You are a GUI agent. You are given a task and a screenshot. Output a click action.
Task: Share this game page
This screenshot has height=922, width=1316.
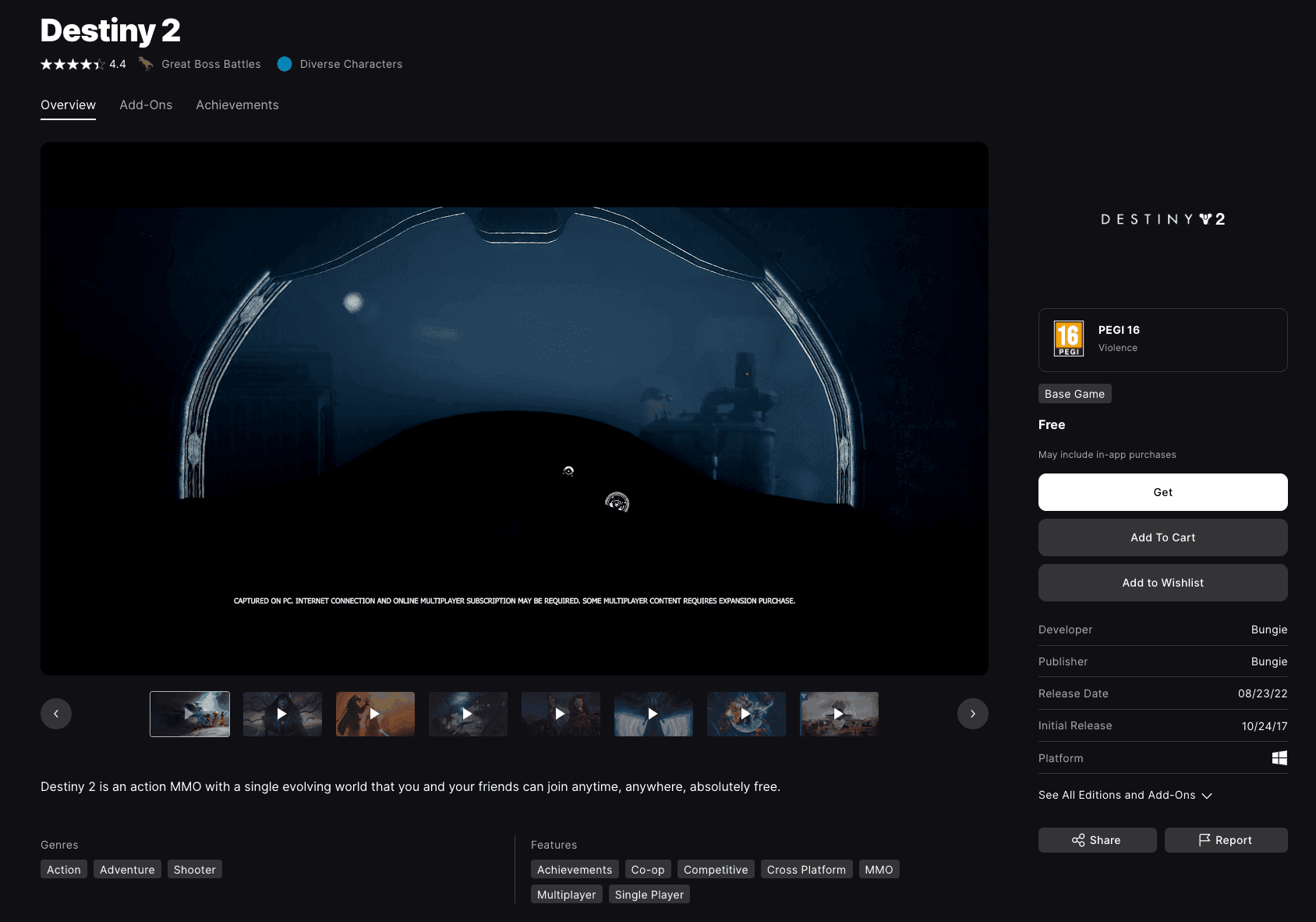coord(1097,840)
